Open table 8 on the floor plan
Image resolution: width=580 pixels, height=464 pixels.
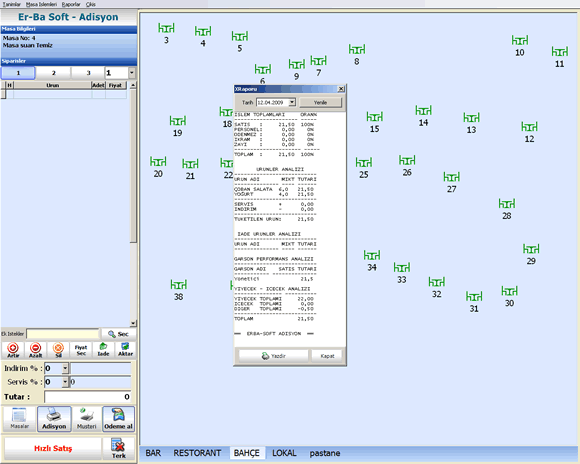[x=357, y=49]
